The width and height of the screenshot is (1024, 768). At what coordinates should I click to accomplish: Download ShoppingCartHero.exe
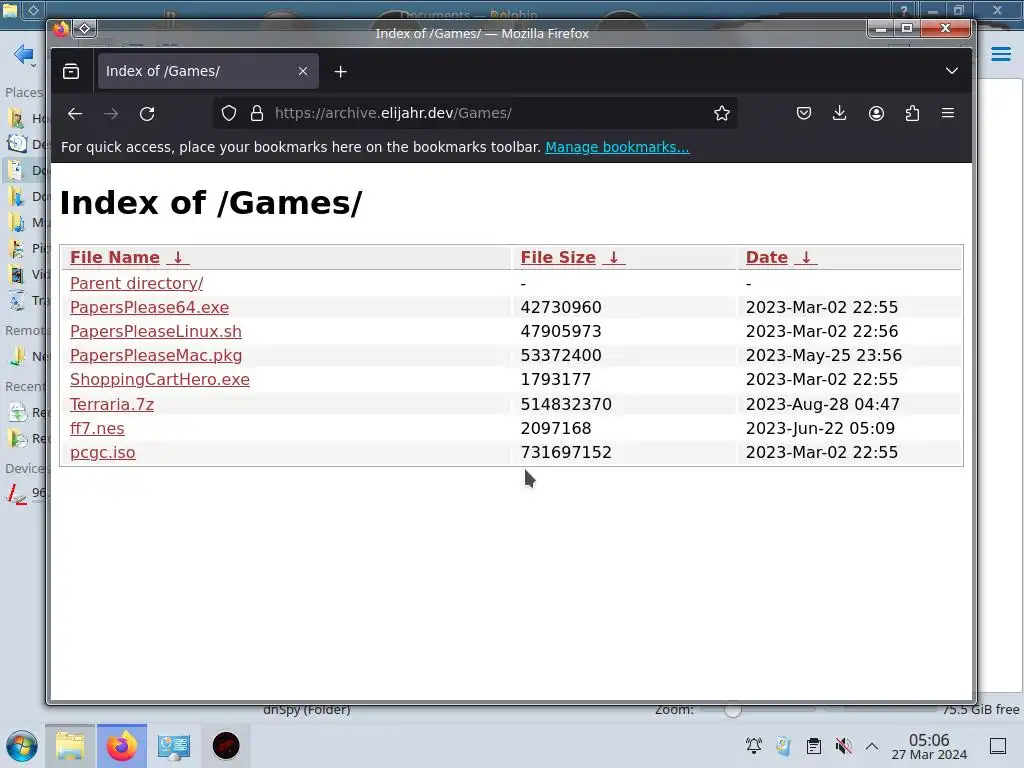[160, 379]
